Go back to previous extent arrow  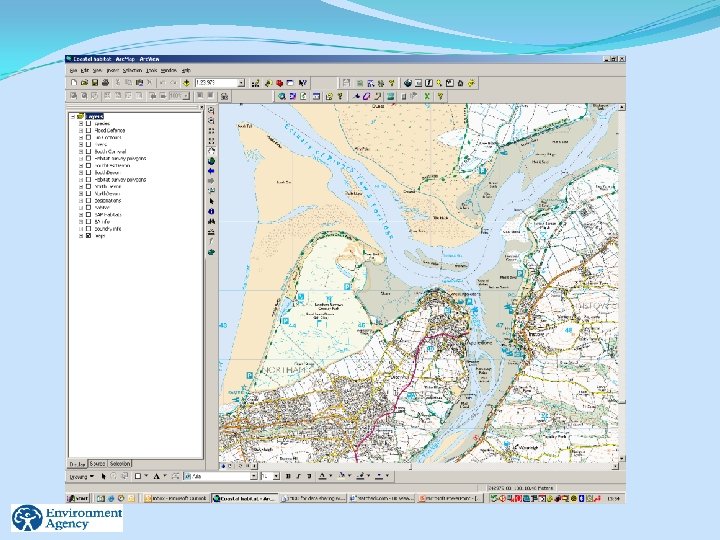[x=211, y=171]
